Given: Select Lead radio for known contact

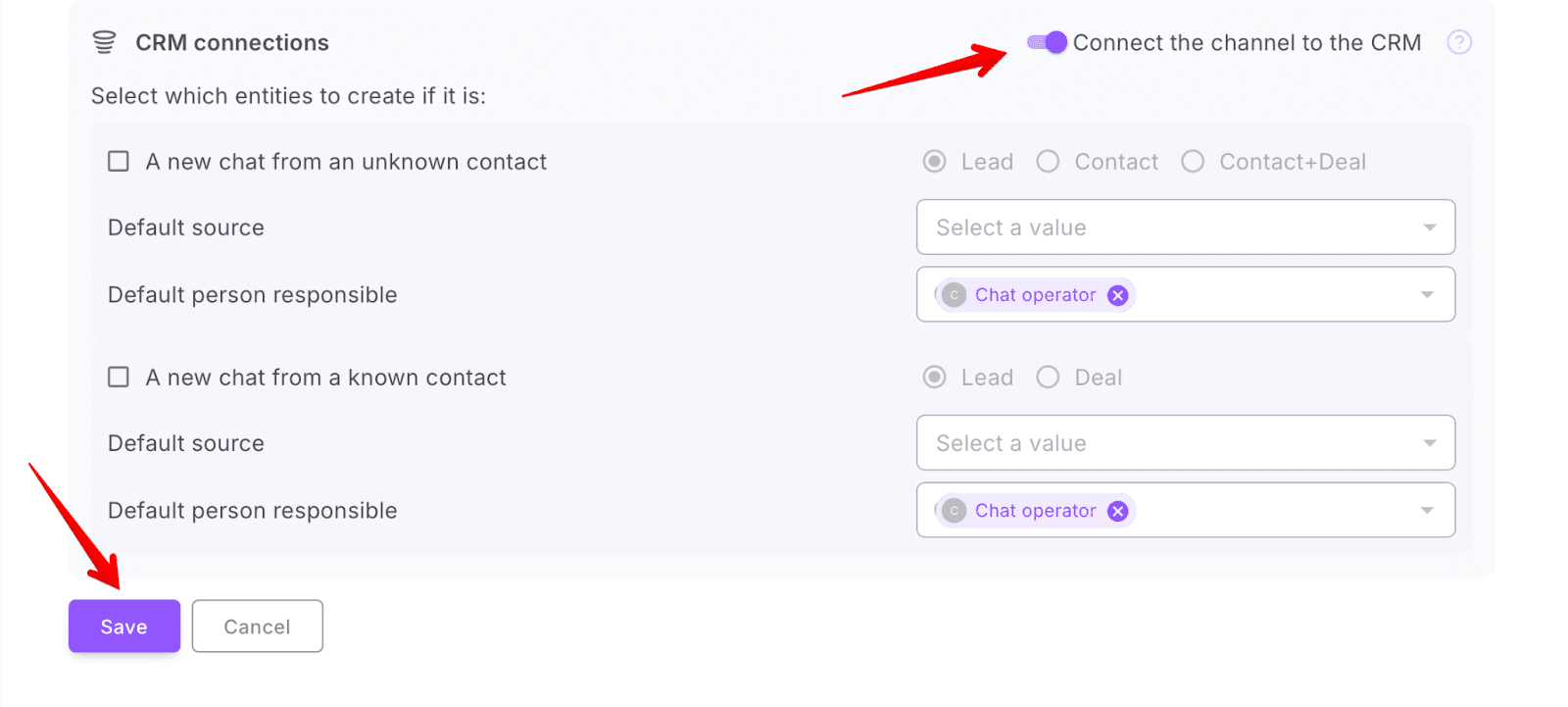Looking at the screenshot, I should [935, 378].
